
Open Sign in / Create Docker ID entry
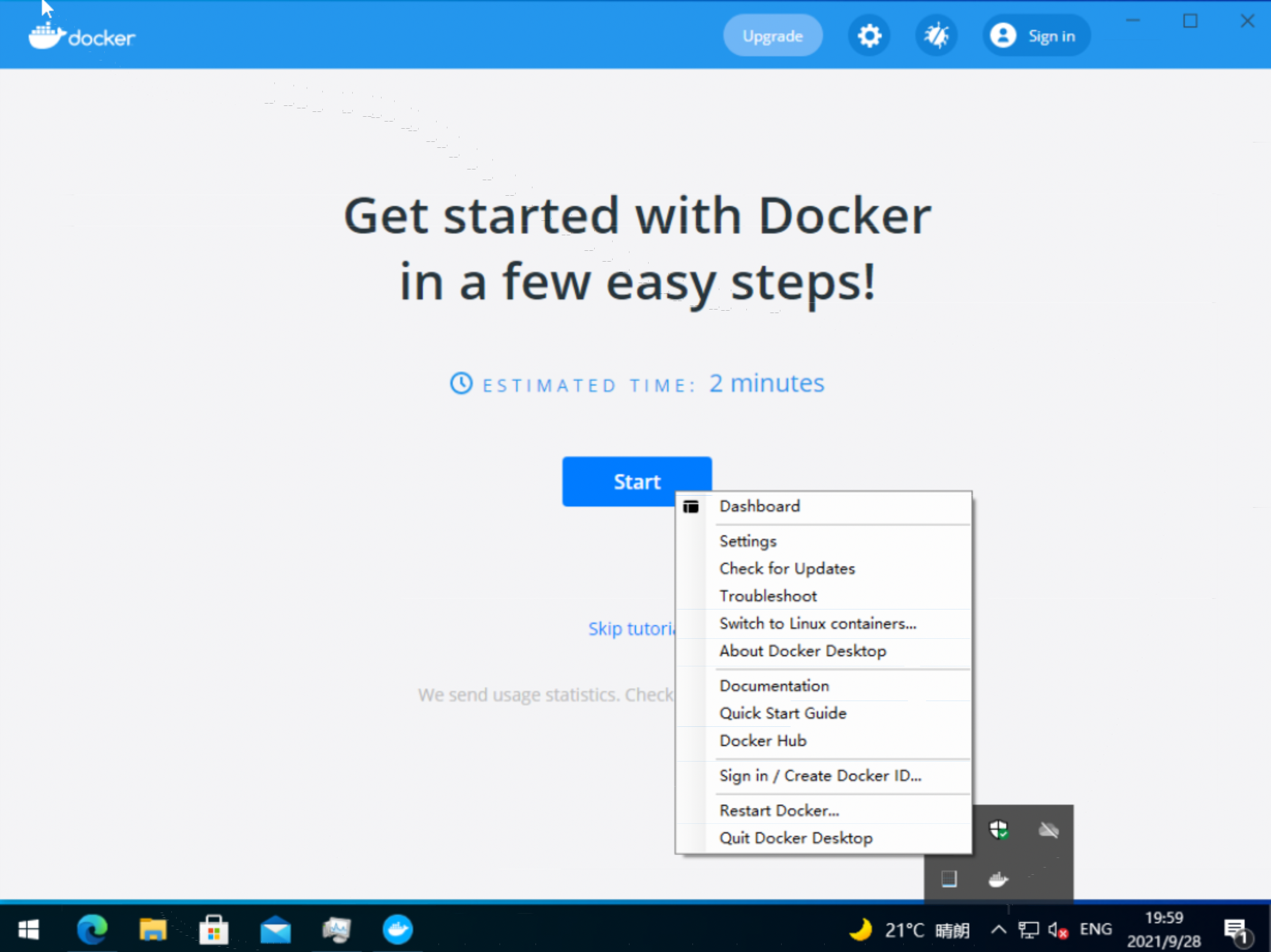[x=820, y=776]
